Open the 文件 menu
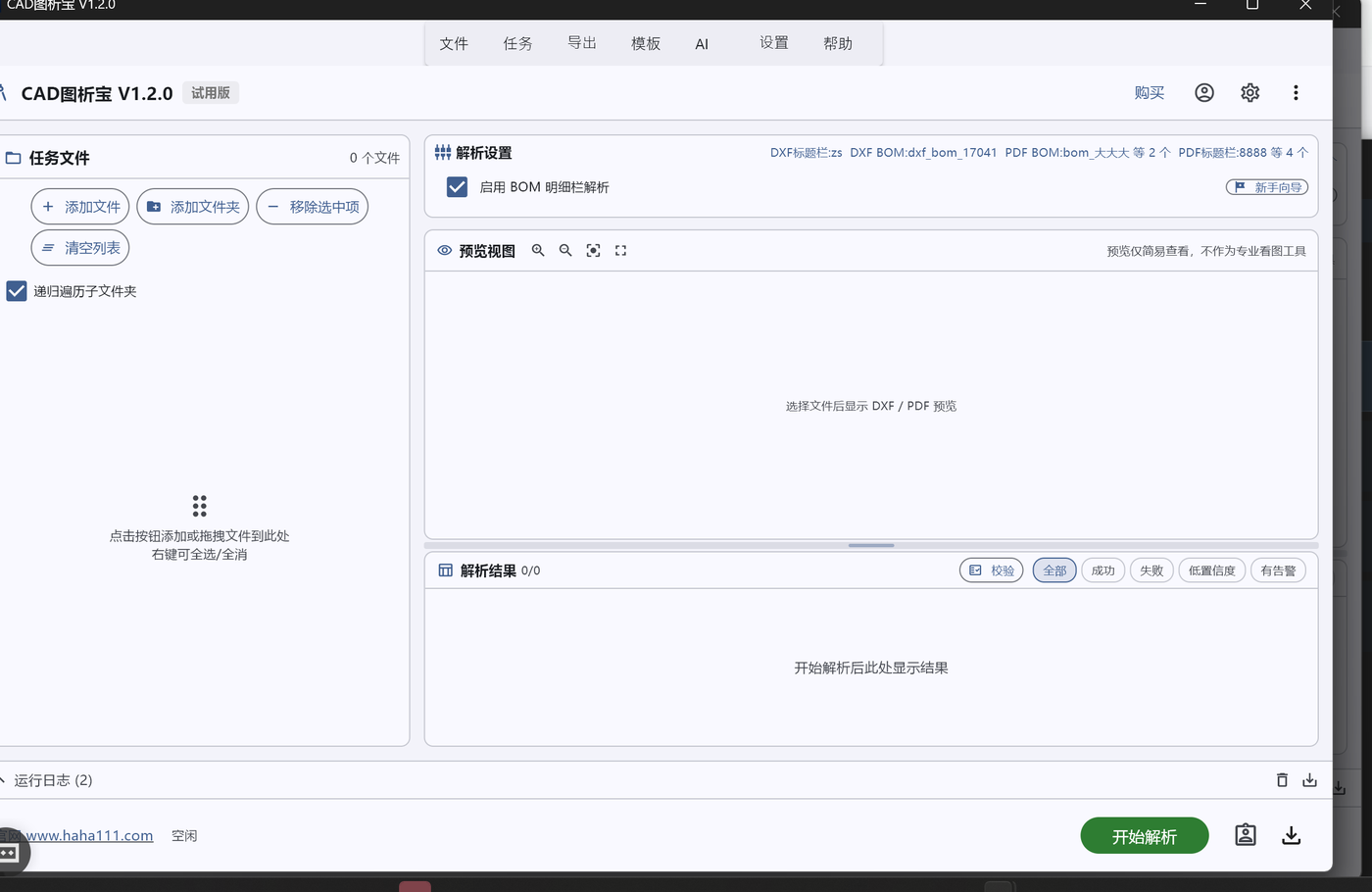The height and width of the screenshot is (892, 1372). (454, 44)
